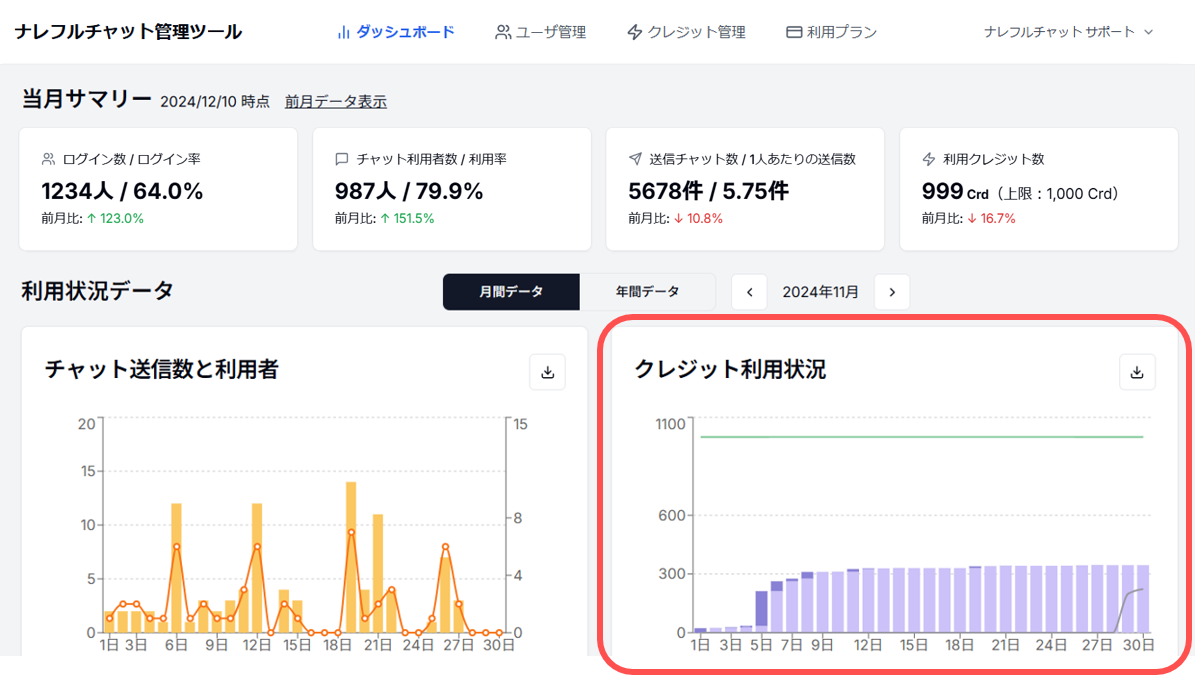Click the login count person icon
Screen dimensions: 1195x676
click(x=48, y=159)
